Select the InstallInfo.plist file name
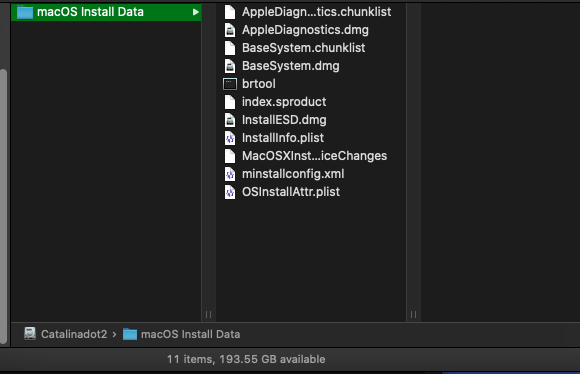The height and width of the screenshot is (374, 580). [x=283, y=138]
